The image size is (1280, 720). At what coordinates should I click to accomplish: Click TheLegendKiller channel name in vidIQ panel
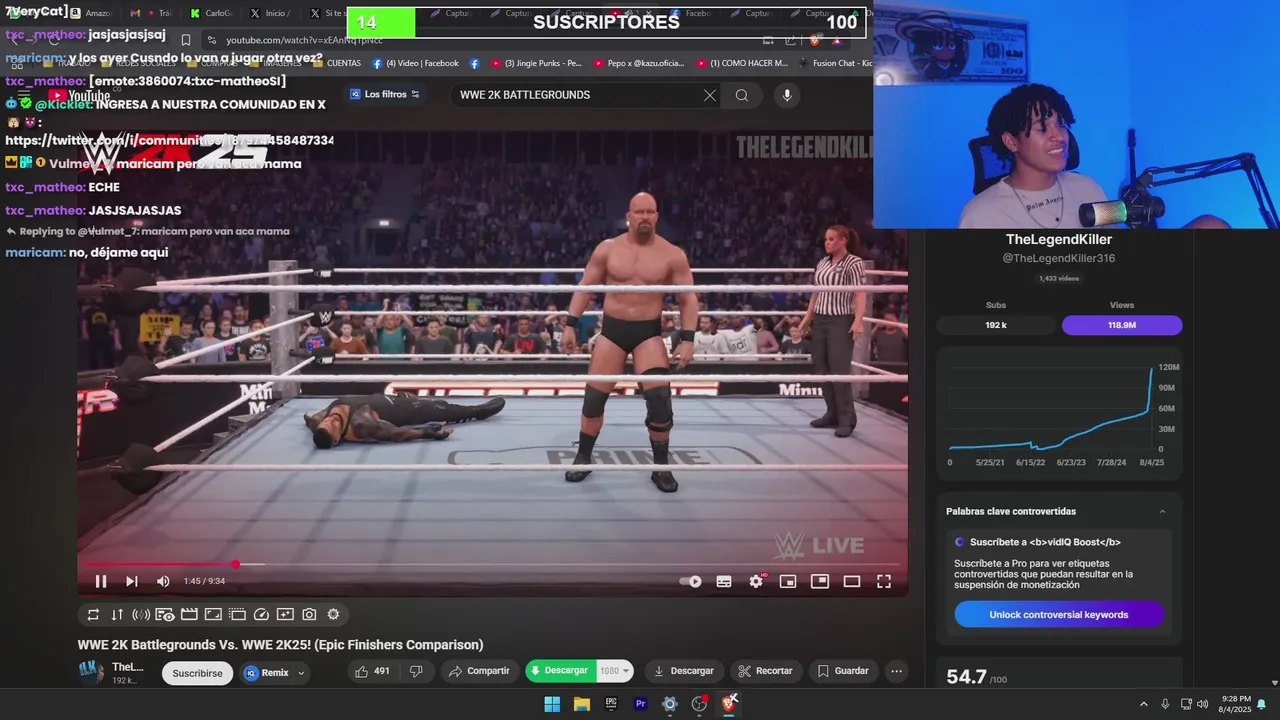coord(1059,240)
